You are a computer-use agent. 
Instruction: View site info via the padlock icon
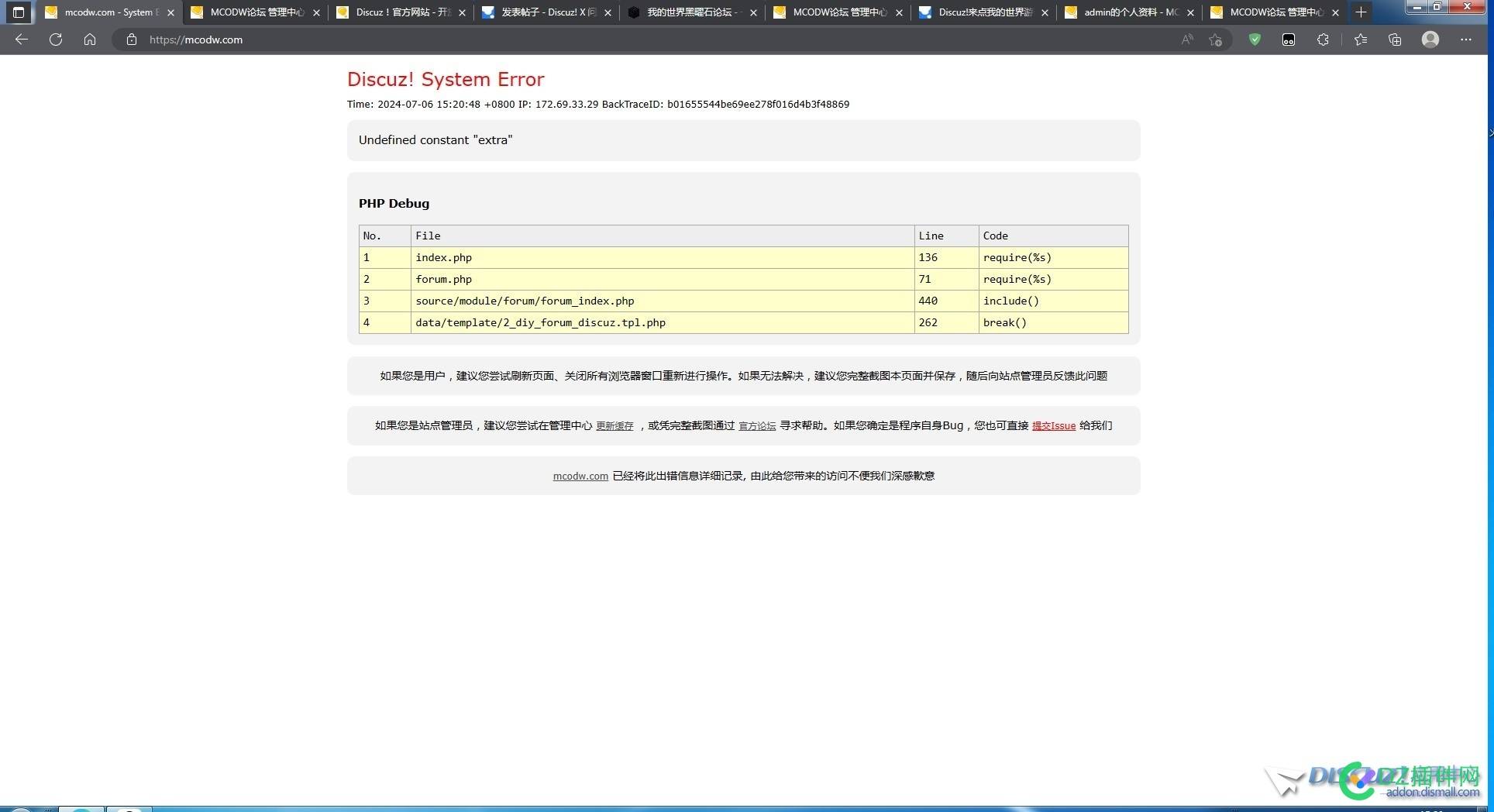132,40
